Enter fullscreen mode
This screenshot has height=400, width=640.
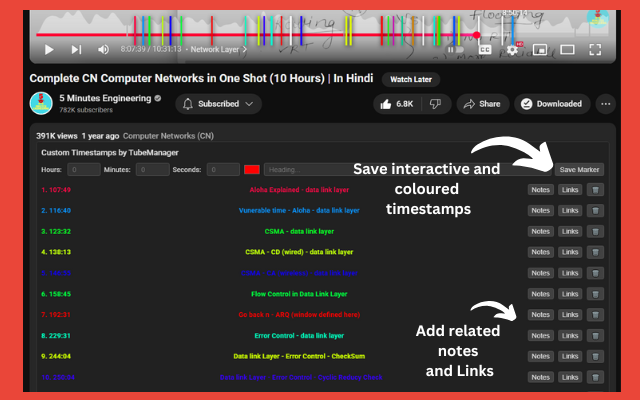pyautogui.click(x=595, y=50)
